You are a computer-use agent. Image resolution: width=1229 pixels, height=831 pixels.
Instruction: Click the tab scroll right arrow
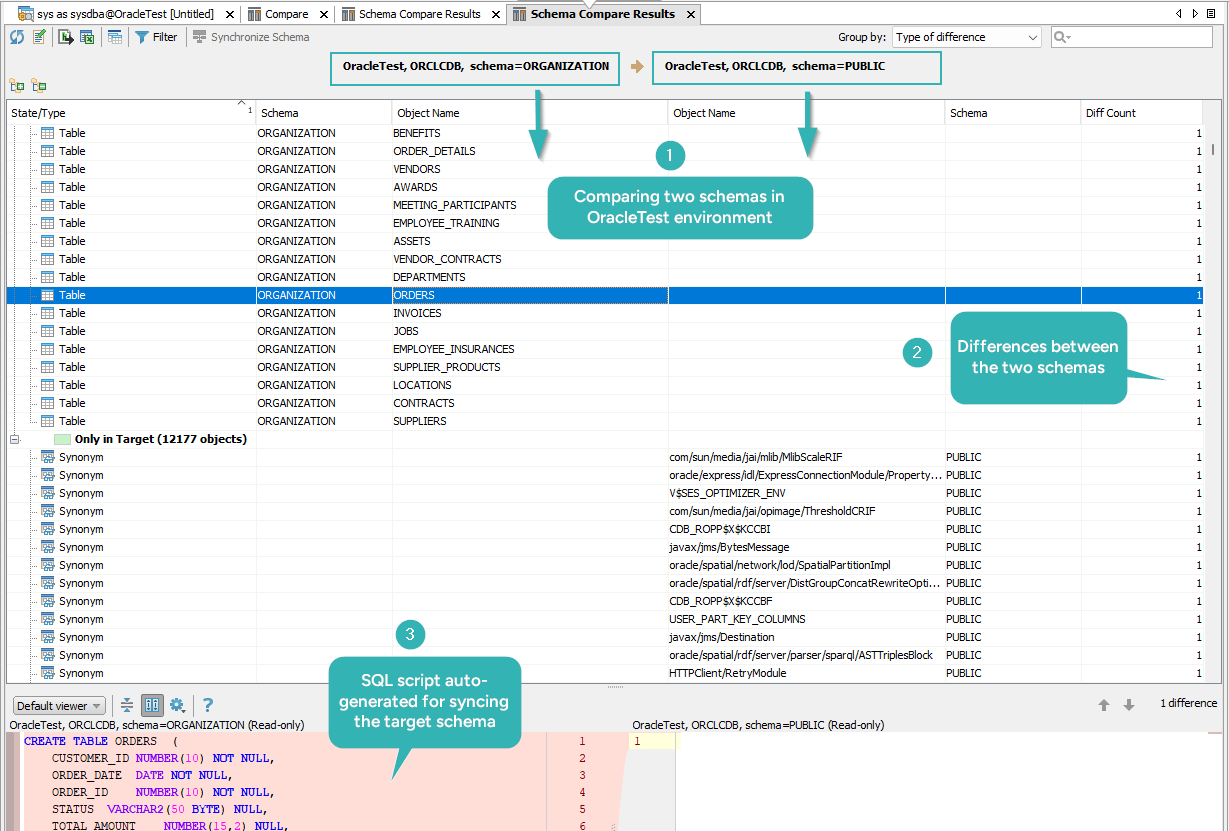(x=1196, y=14)
